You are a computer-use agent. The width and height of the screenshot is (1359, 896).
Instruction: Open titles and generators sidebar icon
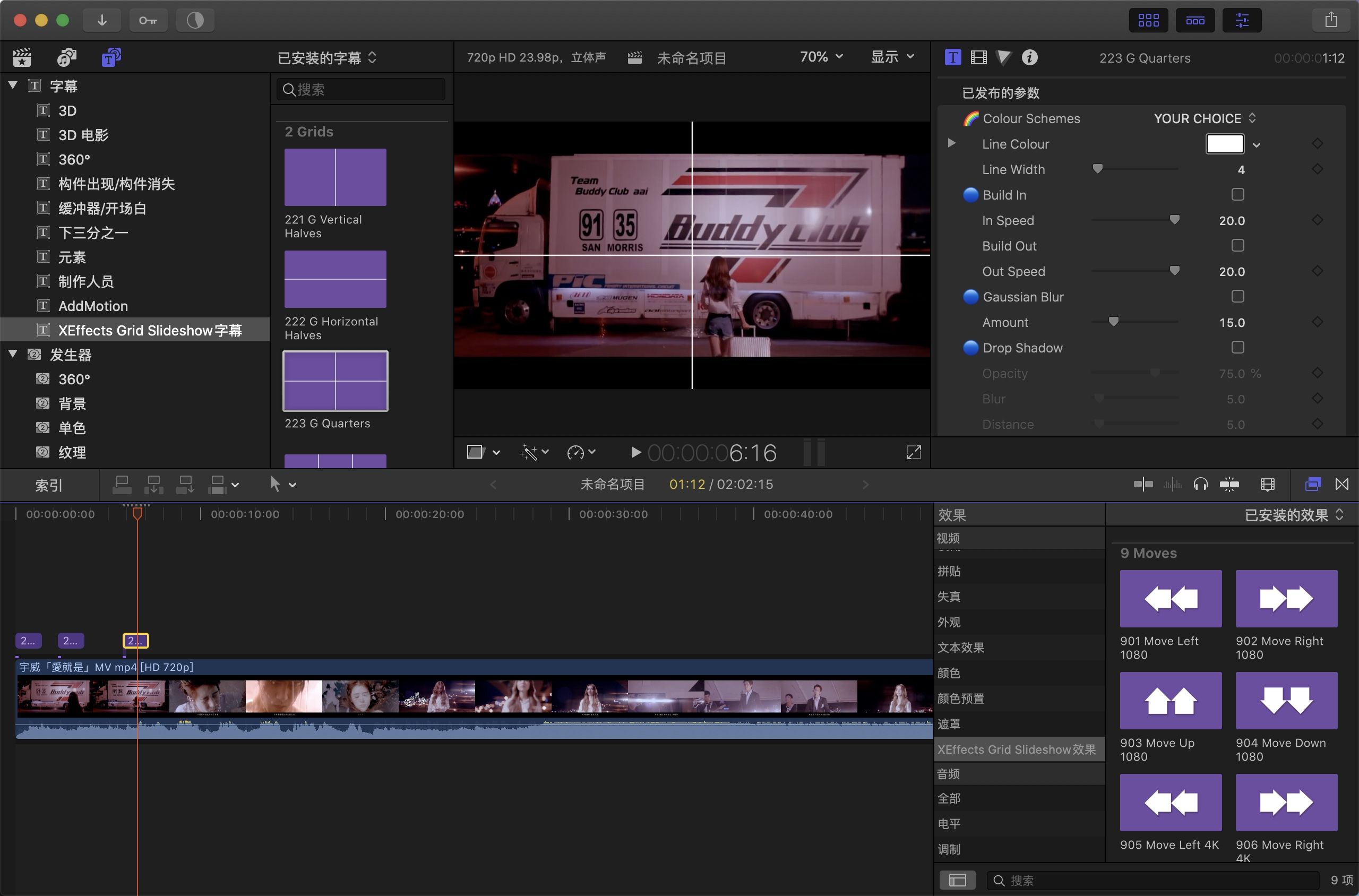point(111,57)
